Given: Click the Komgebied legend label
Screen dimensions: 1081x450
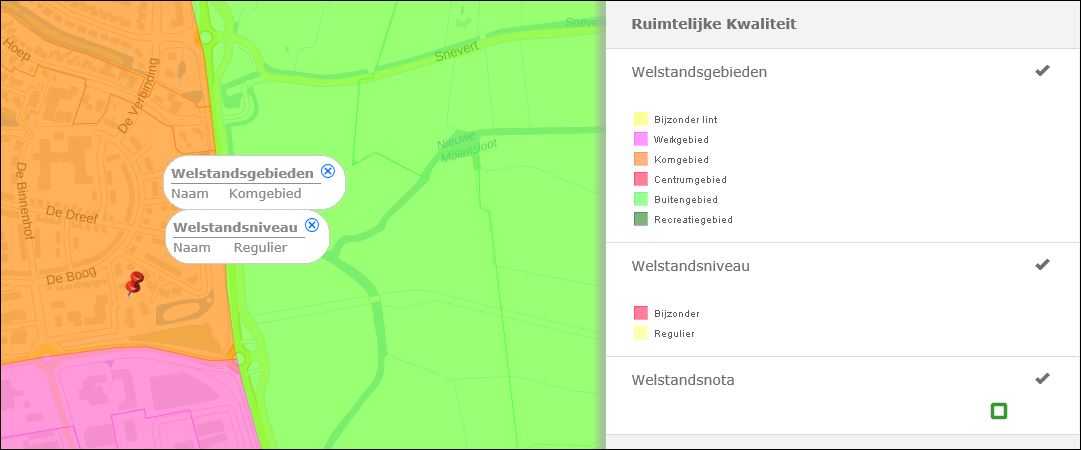Looking at the screenshot, I should click(x=681, y=160).
